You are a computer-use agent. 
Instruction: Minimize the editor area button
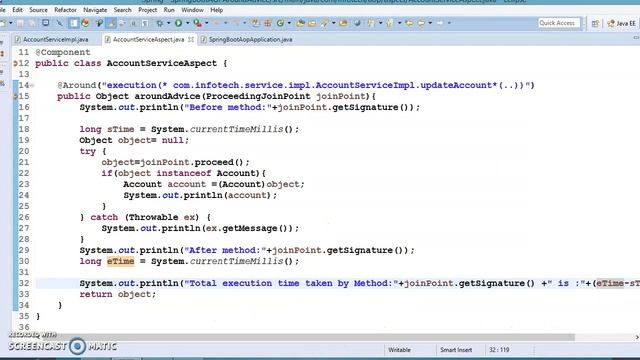(636, 38)
